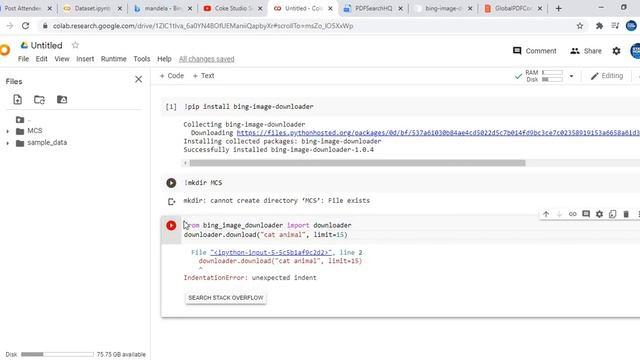Open the Google Drive icon beside notebook title

tap(24, 45)
